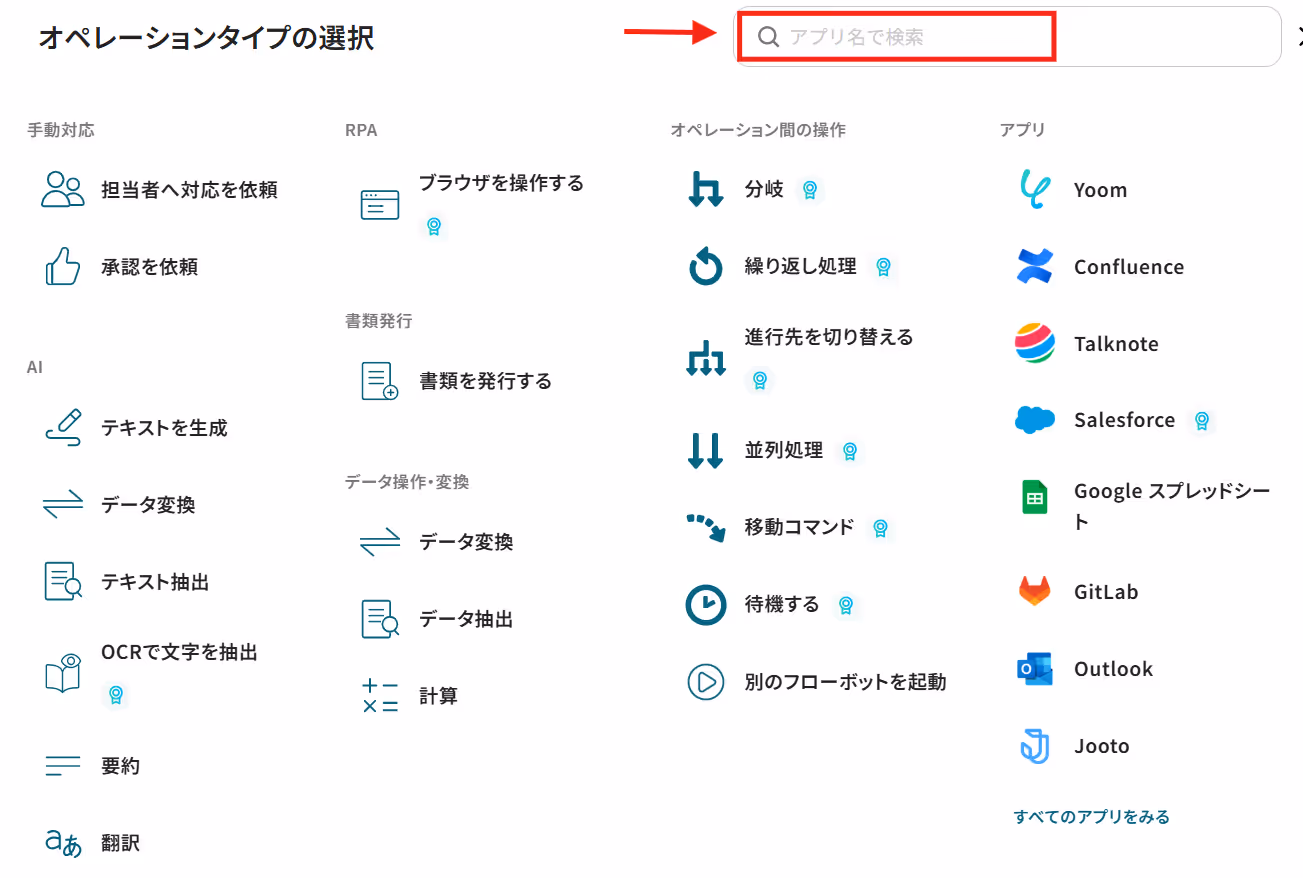Viewport: 1303px width, 878px height.
Task: Open the Yoom app icon
Action: click(1035, 189)
